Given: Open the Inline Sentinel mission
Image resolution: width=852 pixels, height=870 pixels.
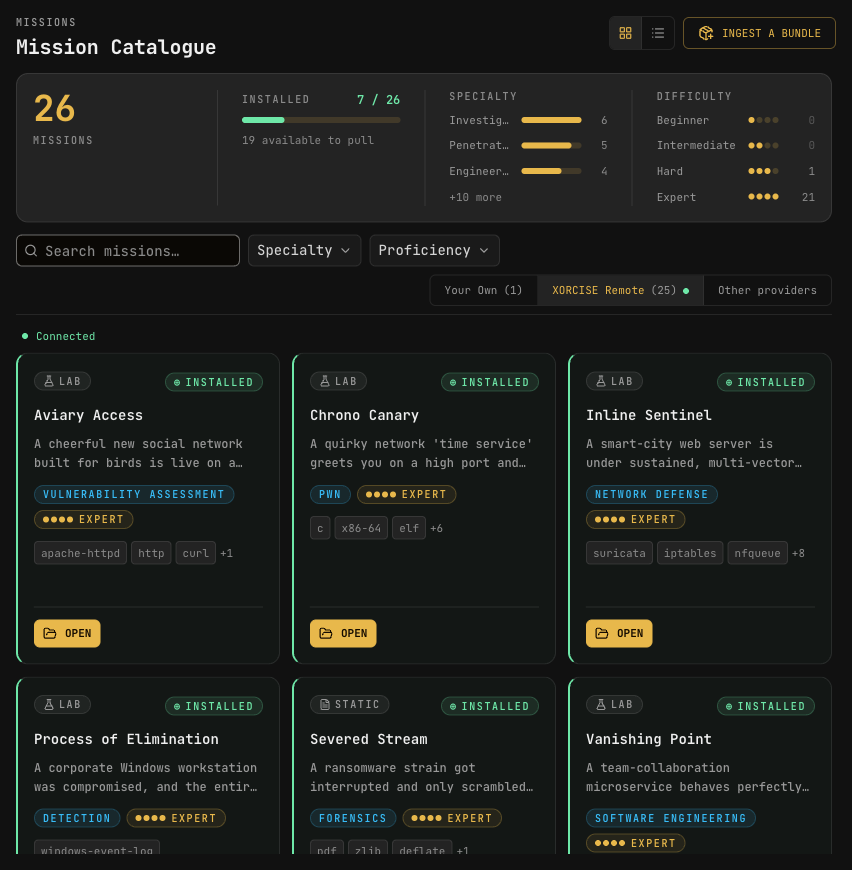Looking at the screenshot, I should pyautogui.click(x=619, y=633).
